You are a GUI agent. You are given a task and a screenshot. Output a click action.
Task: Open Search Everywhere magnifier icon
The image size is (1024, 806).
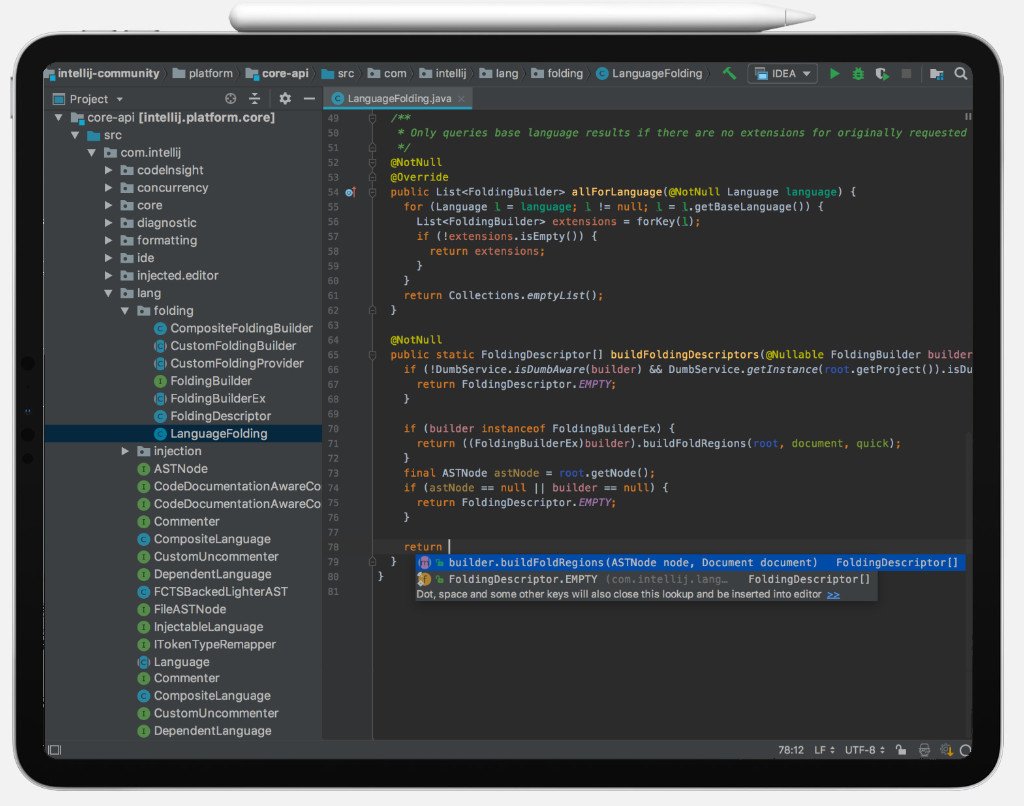(960, 74)
